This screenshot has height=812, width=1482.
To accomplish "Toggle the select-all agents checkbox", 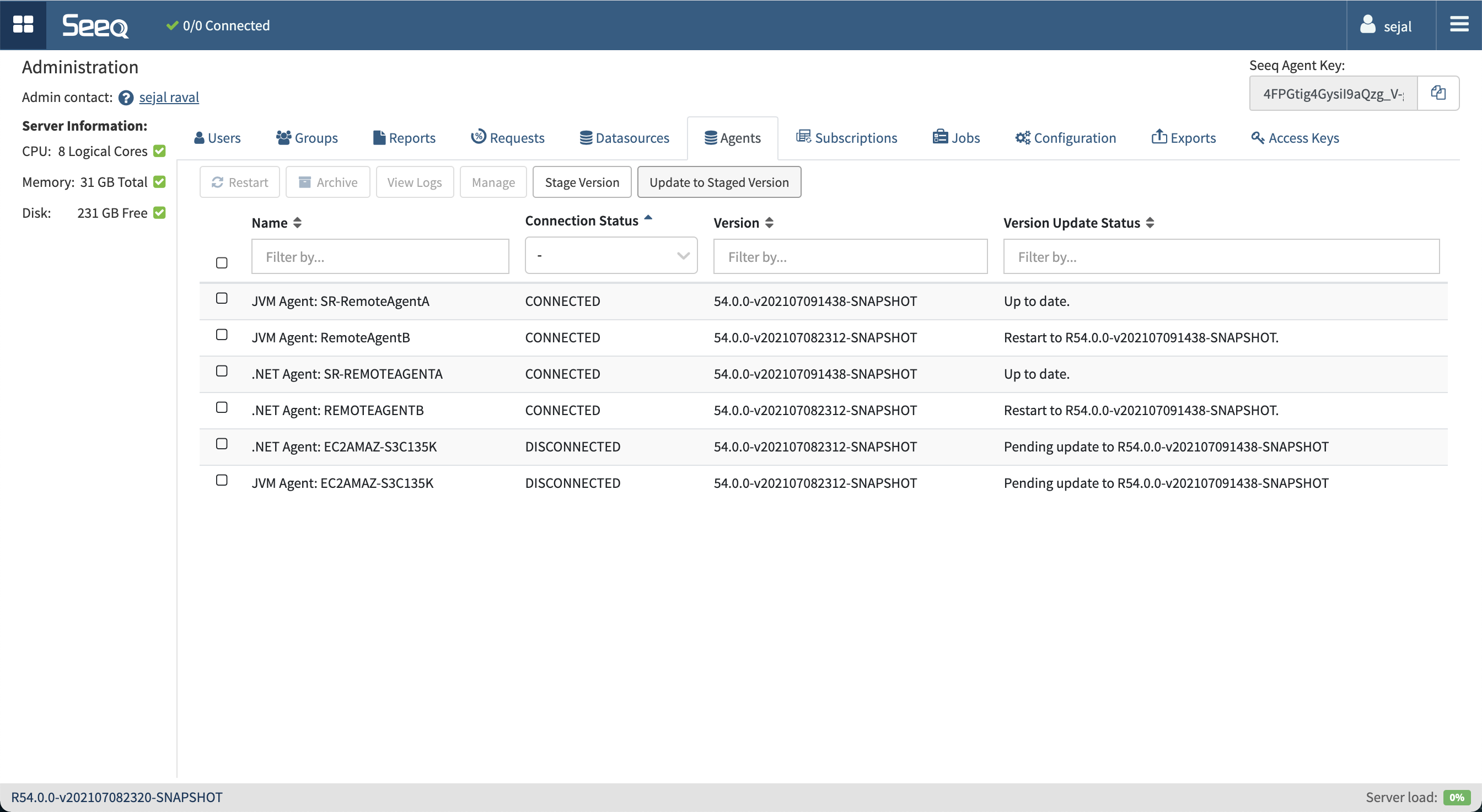I will (x=222, y=263).
